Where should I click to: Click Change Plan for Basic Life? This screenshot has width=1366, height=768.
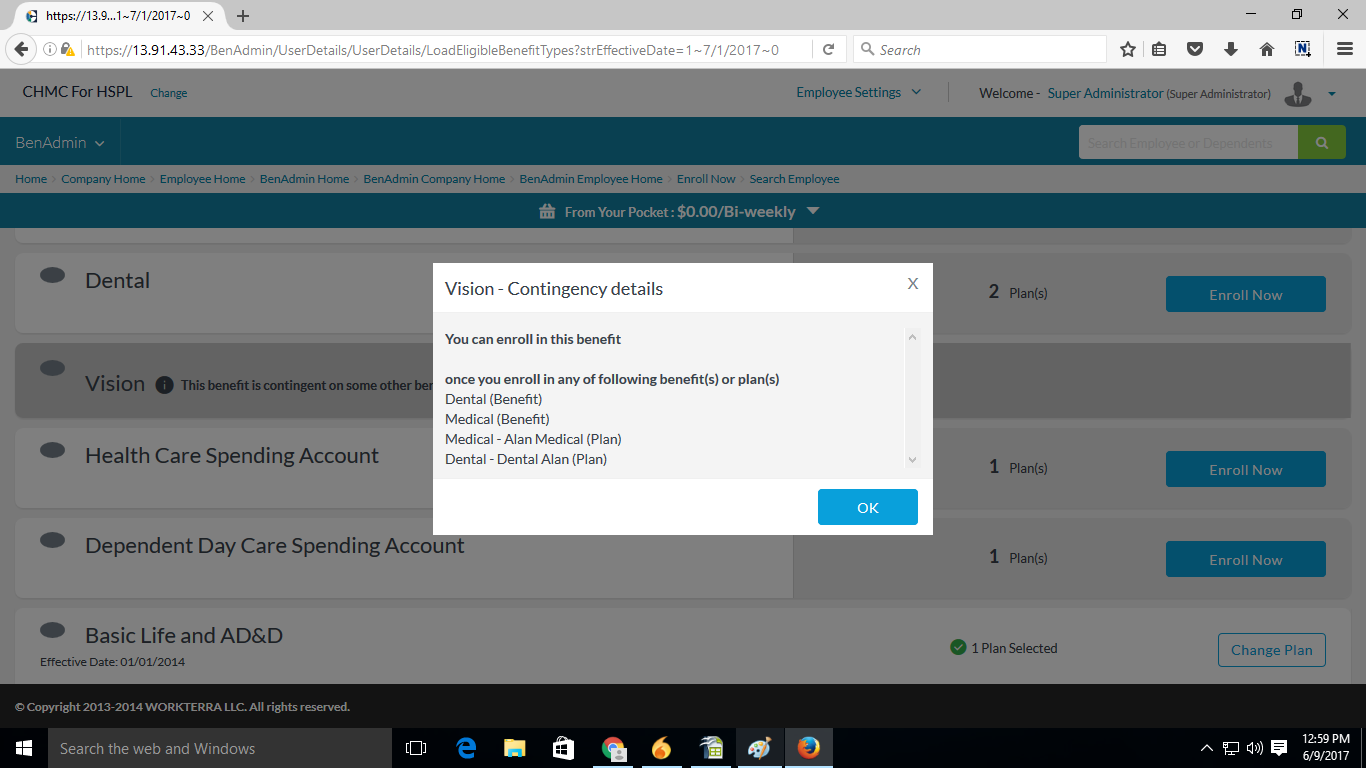tap(1271, 650)
